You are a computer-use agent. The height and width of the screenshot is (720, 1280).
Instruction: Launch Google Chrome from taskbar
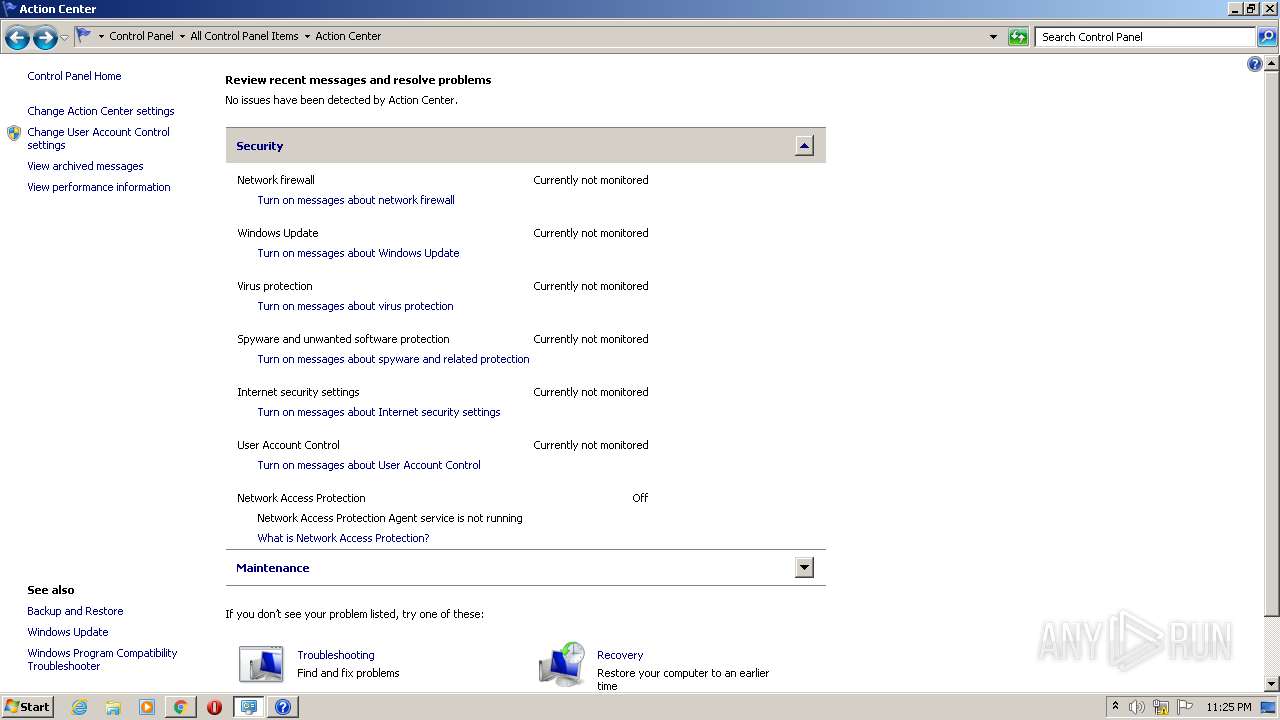pos(181,707)
